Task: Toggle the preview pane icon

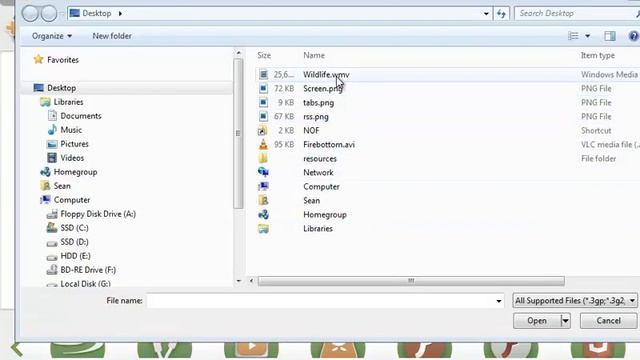Action: (x=610, y=36)
